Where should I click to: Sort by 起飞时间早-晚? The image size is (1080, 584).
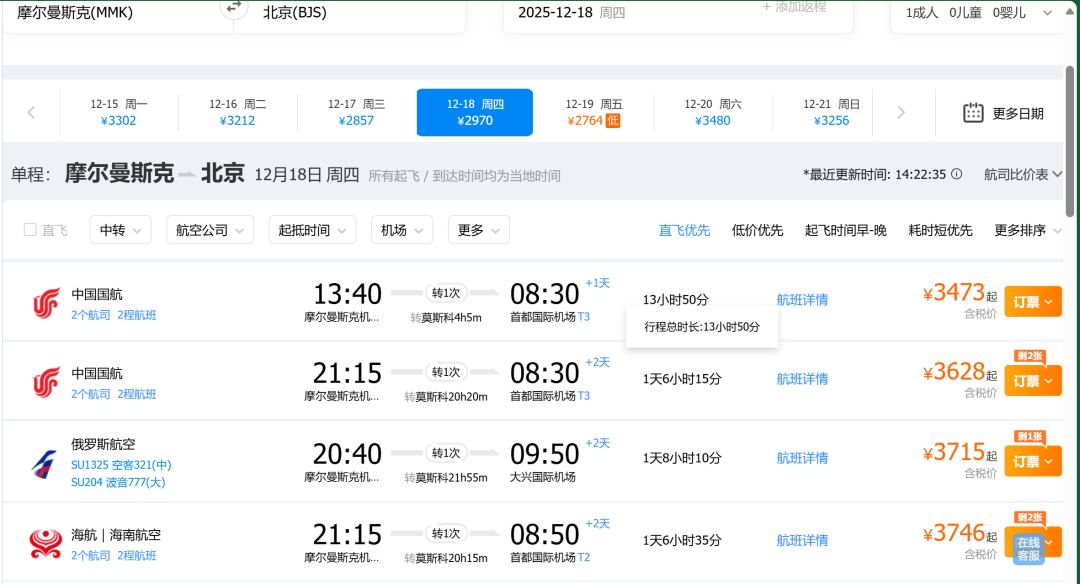(846, 230)
